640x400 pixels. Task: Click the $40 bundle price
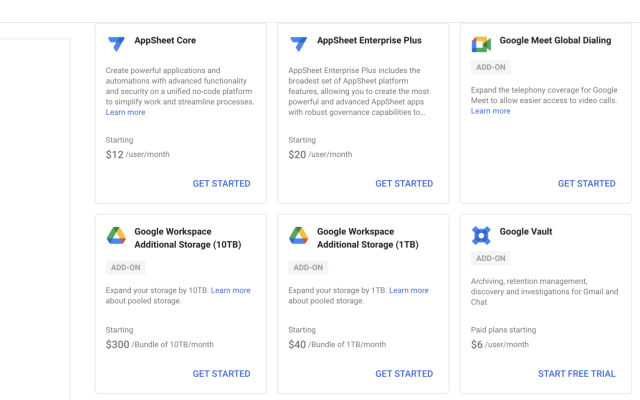click(337, 344)
